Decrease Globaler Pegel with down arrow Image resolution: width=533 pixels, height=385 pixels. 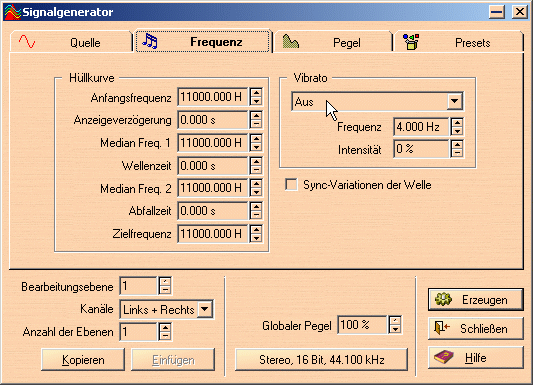click(395, 329)
